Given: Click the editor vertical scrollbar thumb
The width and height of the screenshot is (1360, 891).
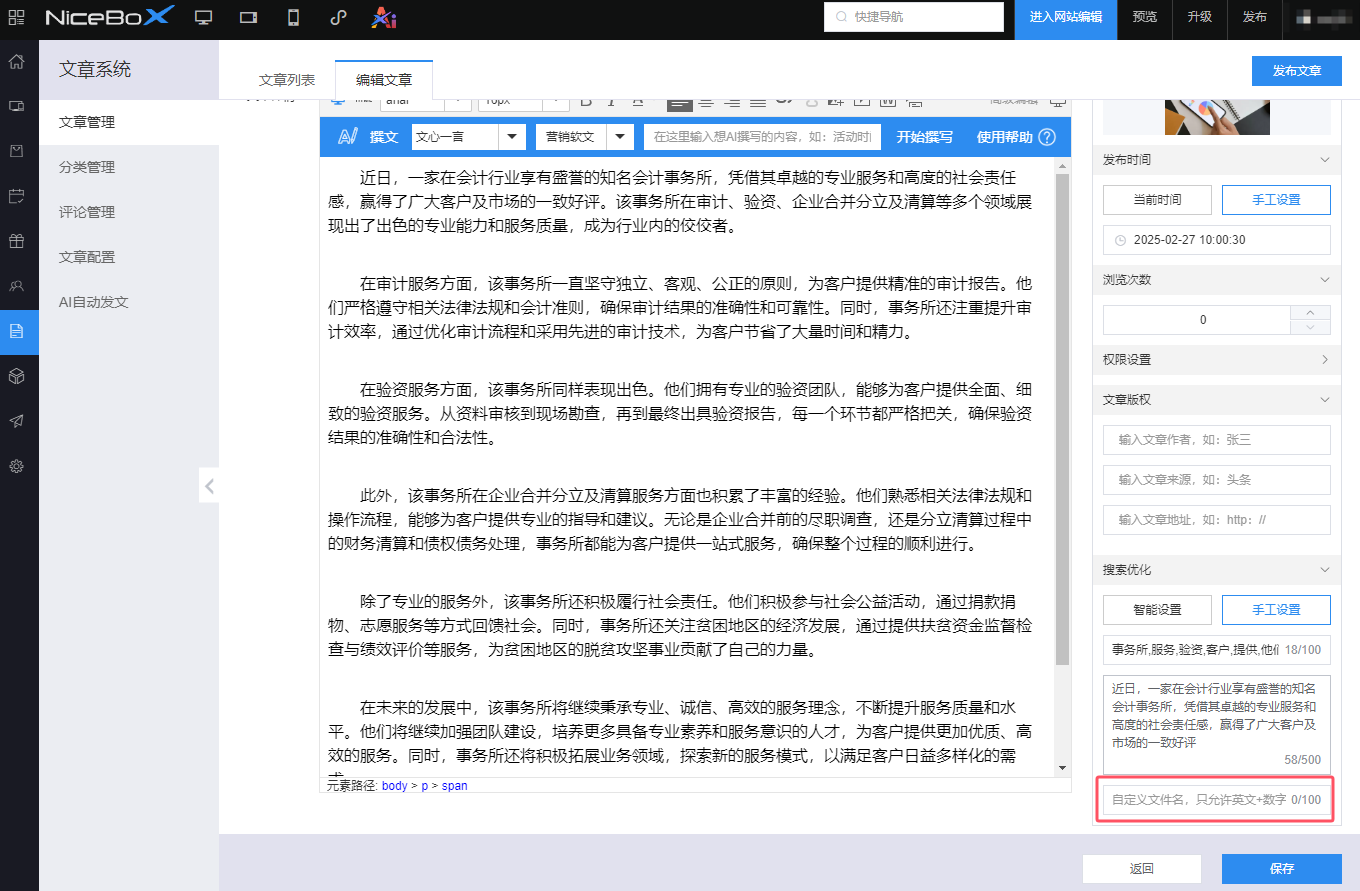Looking at the screenshot, I should click(x=1063, y=421).
